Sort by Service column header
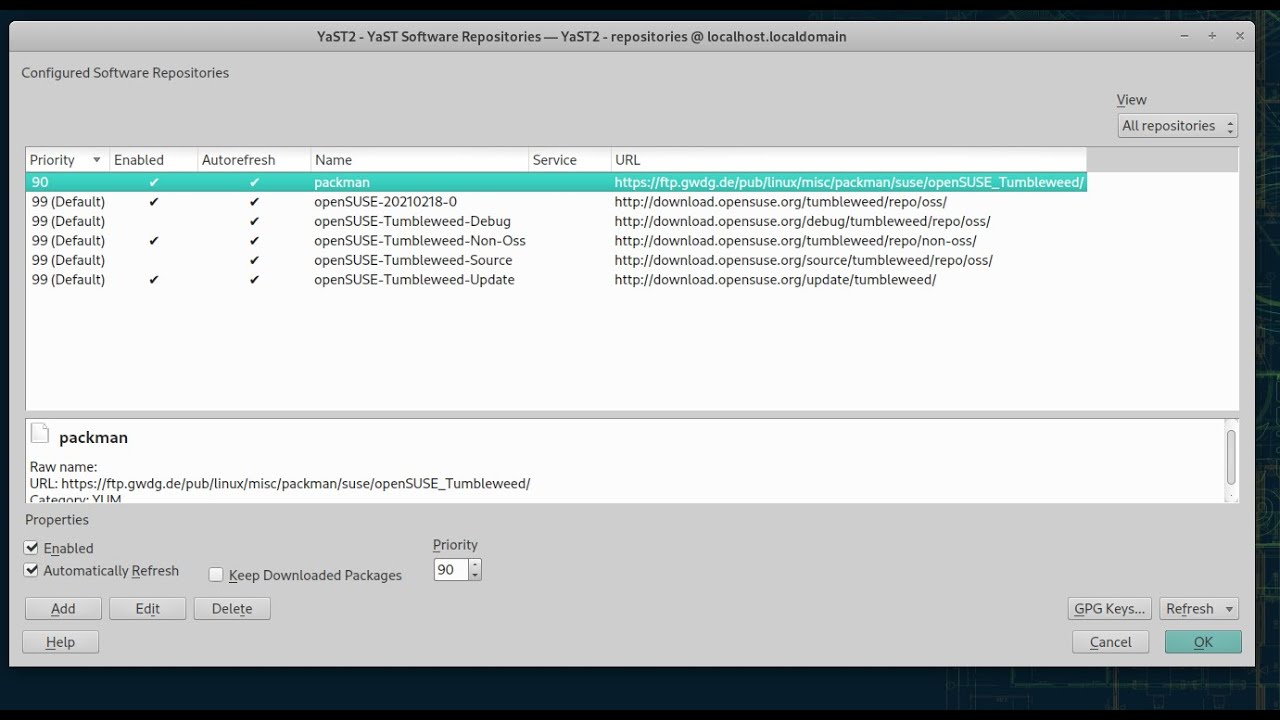The height and width of the screenshot is (720, 1280). (x=569, y=160)
